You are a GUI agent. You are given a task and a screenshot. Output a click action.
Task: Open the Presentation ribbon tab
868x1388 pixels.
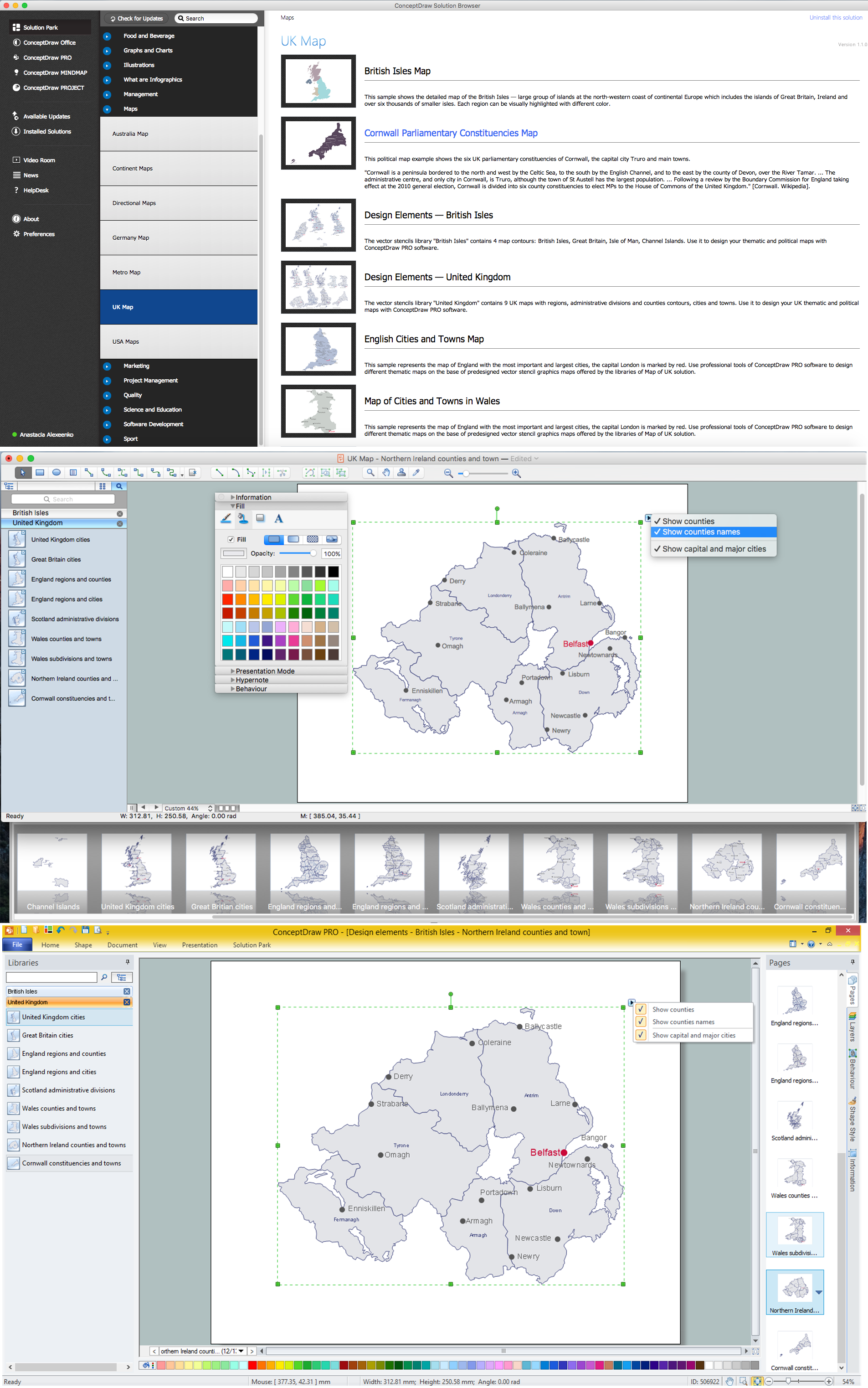199,944
